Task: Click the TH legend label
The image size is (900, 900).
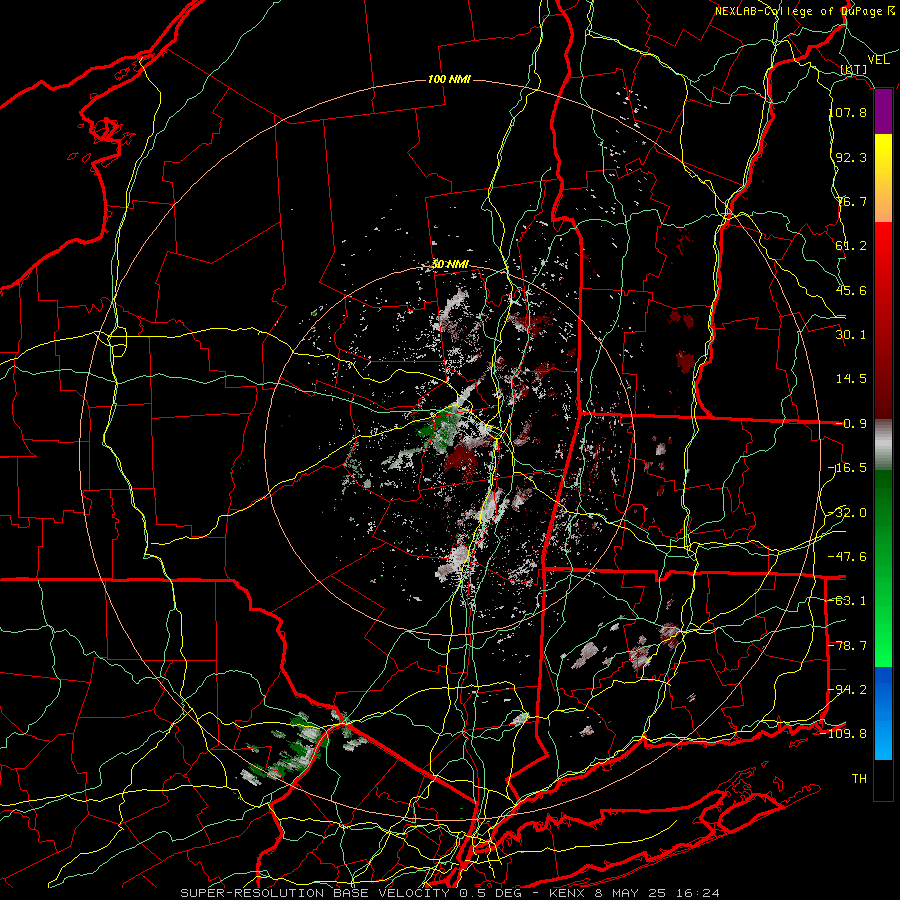Action: (x=859, y=779)
